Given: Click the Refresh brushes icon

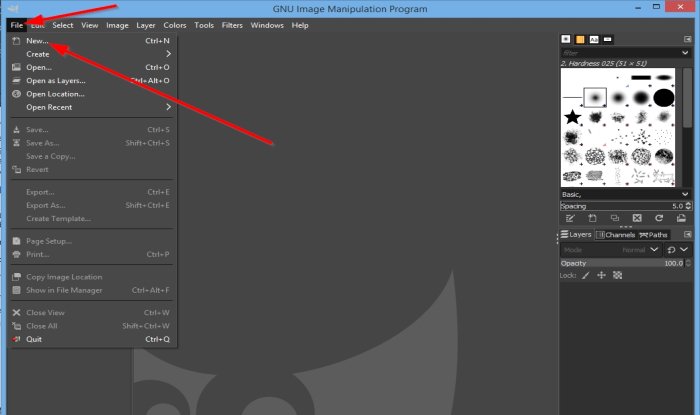Looking at the screenshot, I should point(659,218).
